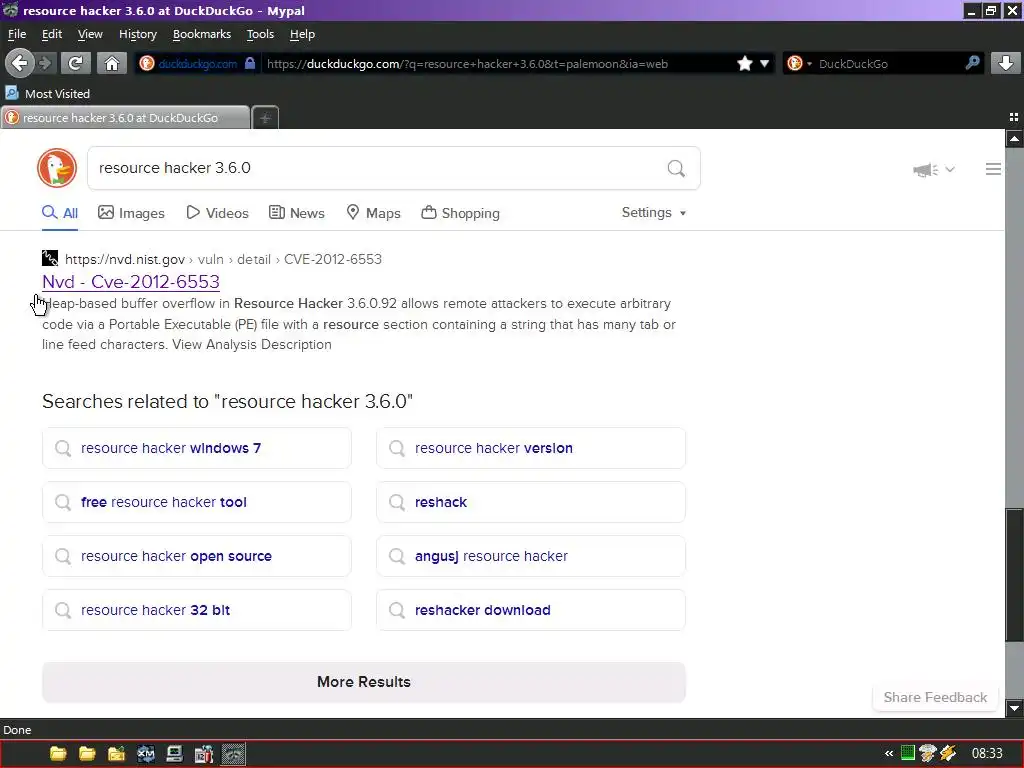Open the first folder icon in taskbar

[58, 754]
